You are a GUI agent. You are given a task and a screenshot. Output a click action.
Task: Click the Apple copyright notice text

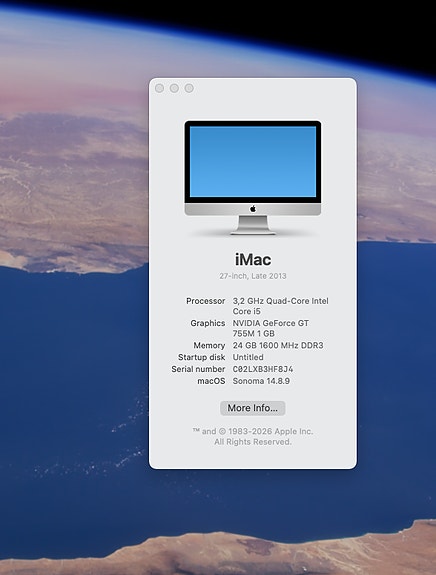(253, 436)
